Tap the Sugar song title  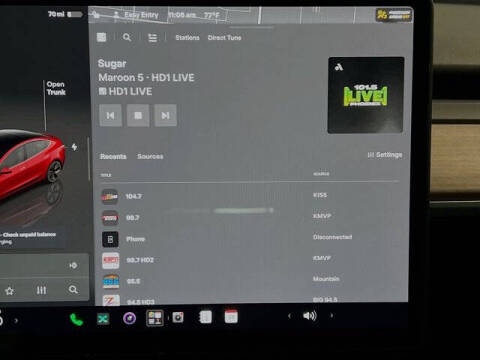[112, 63]
